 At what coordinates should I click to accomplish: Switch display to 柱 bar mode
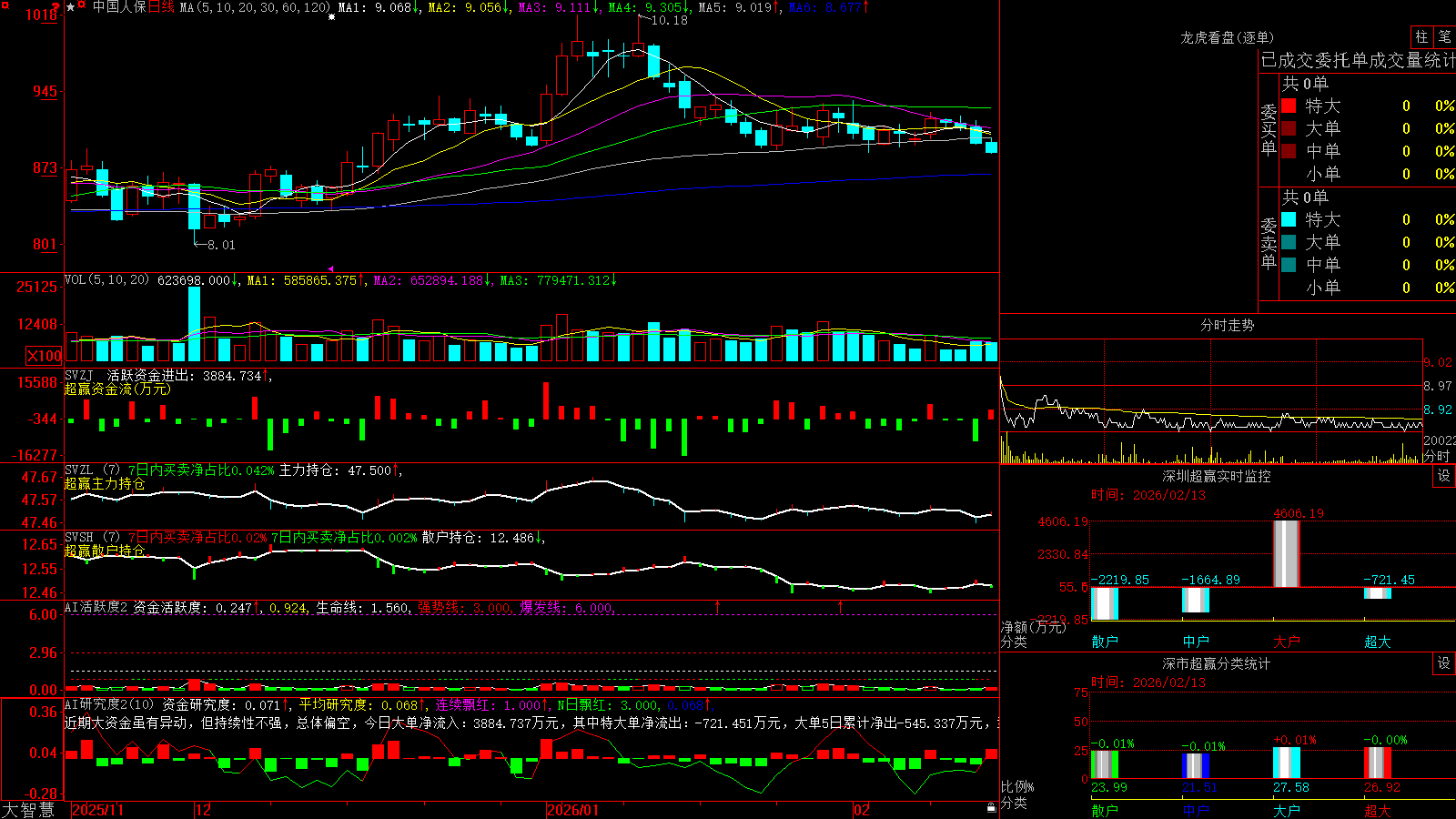(x=1421, y=36)
